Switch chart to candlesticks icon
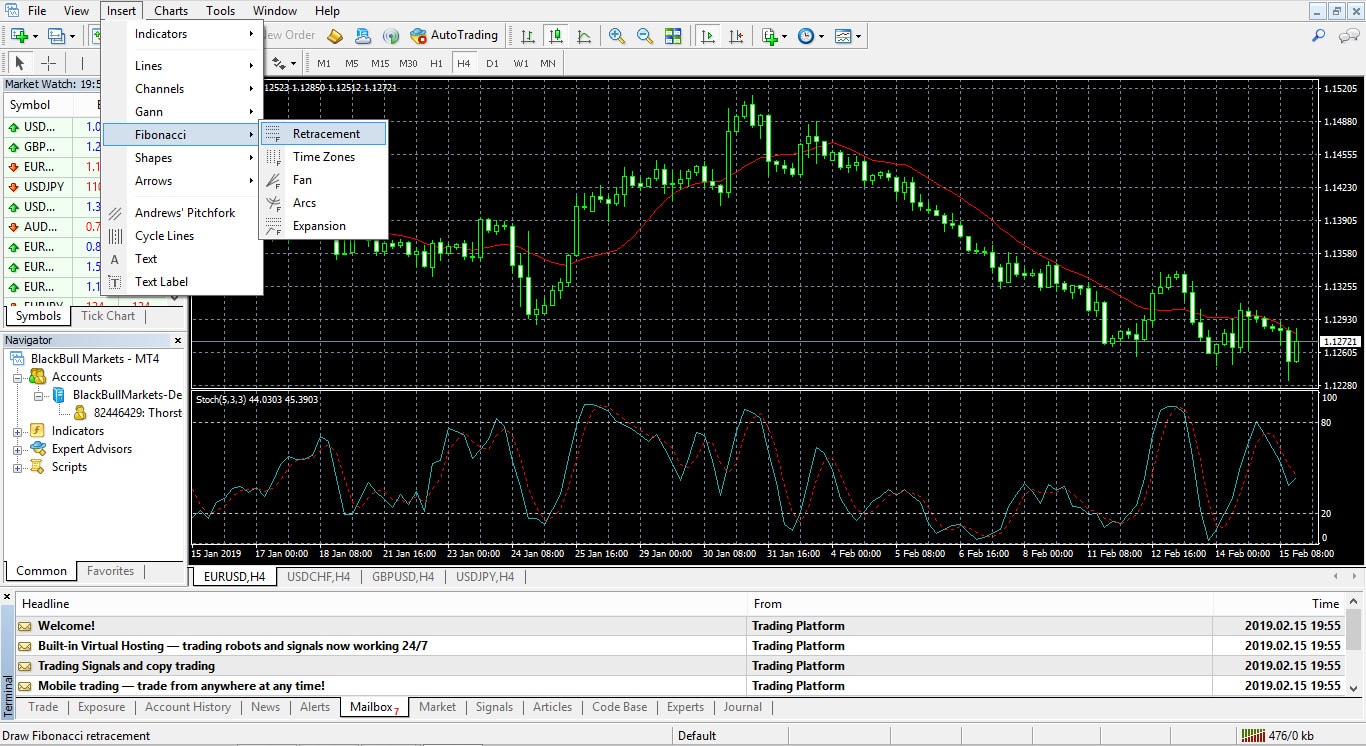Image resolution: width=1366 pixels, height=746 pixels. pyautogui.click(x=556, y=36)
